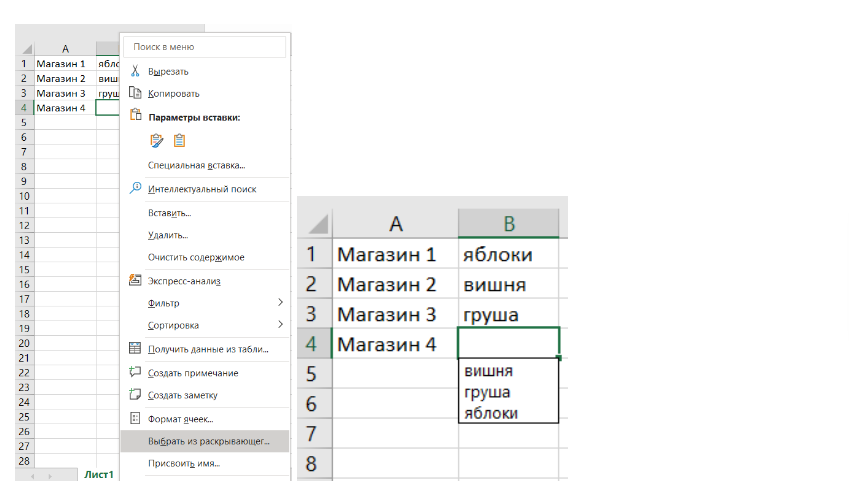This screenshot has height=485, width=849.
Task: Select active cell B4 in enlarged sheet
Action: pyautogui.click(x=508, y=343)
